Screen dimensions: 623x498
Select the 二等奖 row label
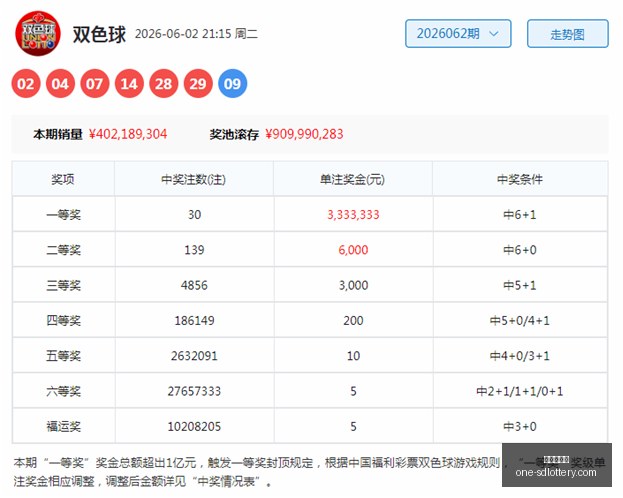[x=64, y=250]
